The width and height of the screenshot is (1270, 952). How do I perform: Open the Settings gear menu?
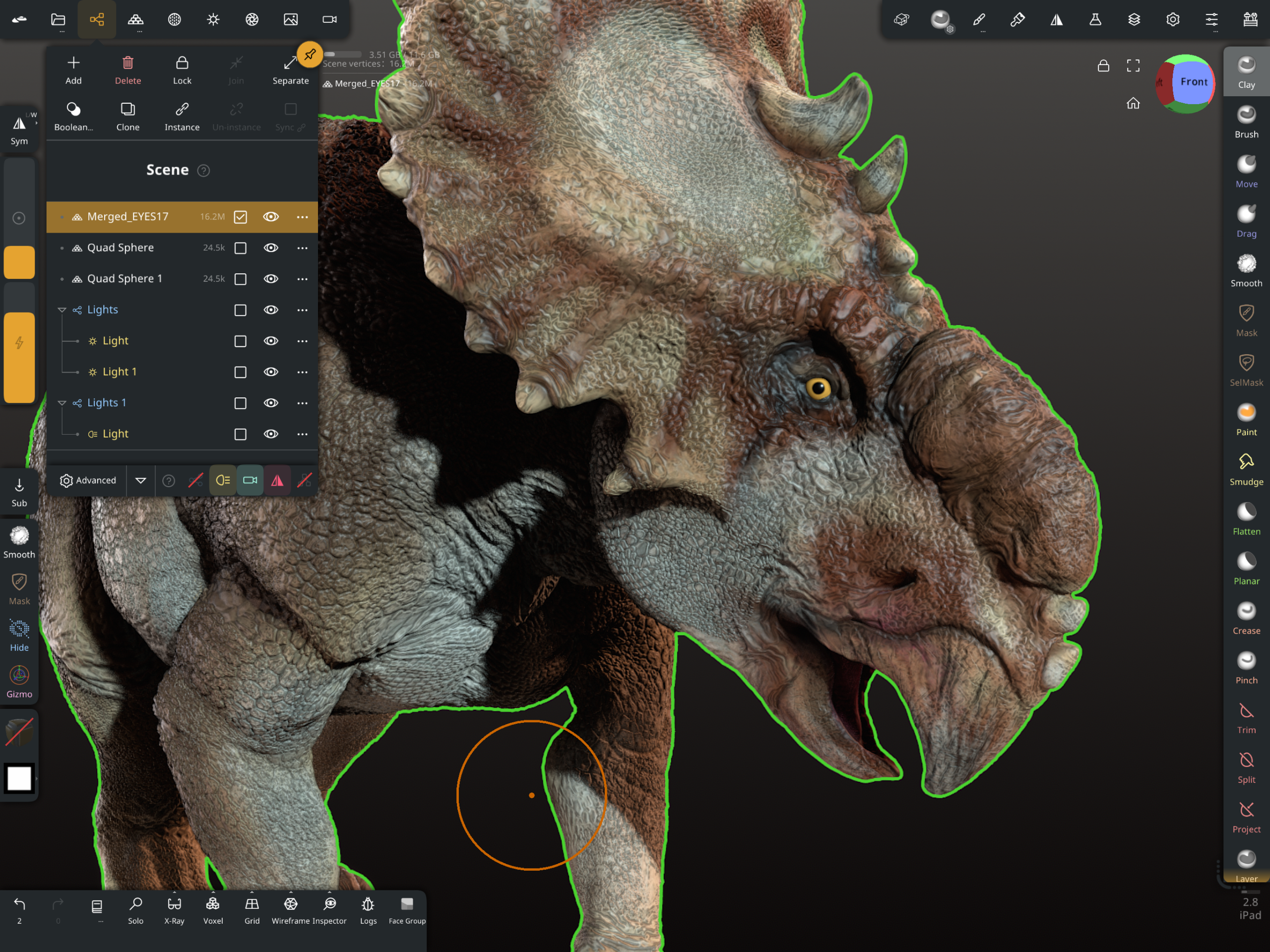[1172, 19]
